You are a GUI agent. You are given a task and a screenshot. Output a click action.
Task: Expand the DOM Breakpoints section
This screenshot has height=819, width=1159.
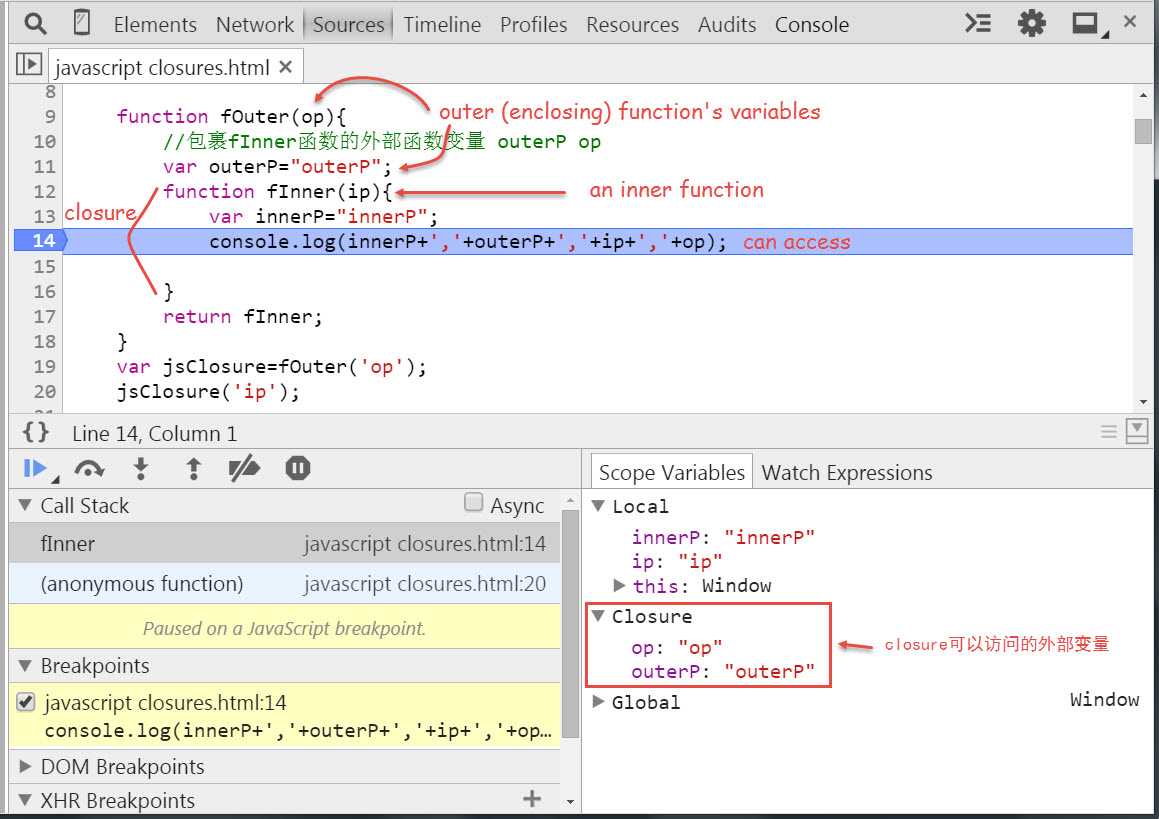(24, 767)
